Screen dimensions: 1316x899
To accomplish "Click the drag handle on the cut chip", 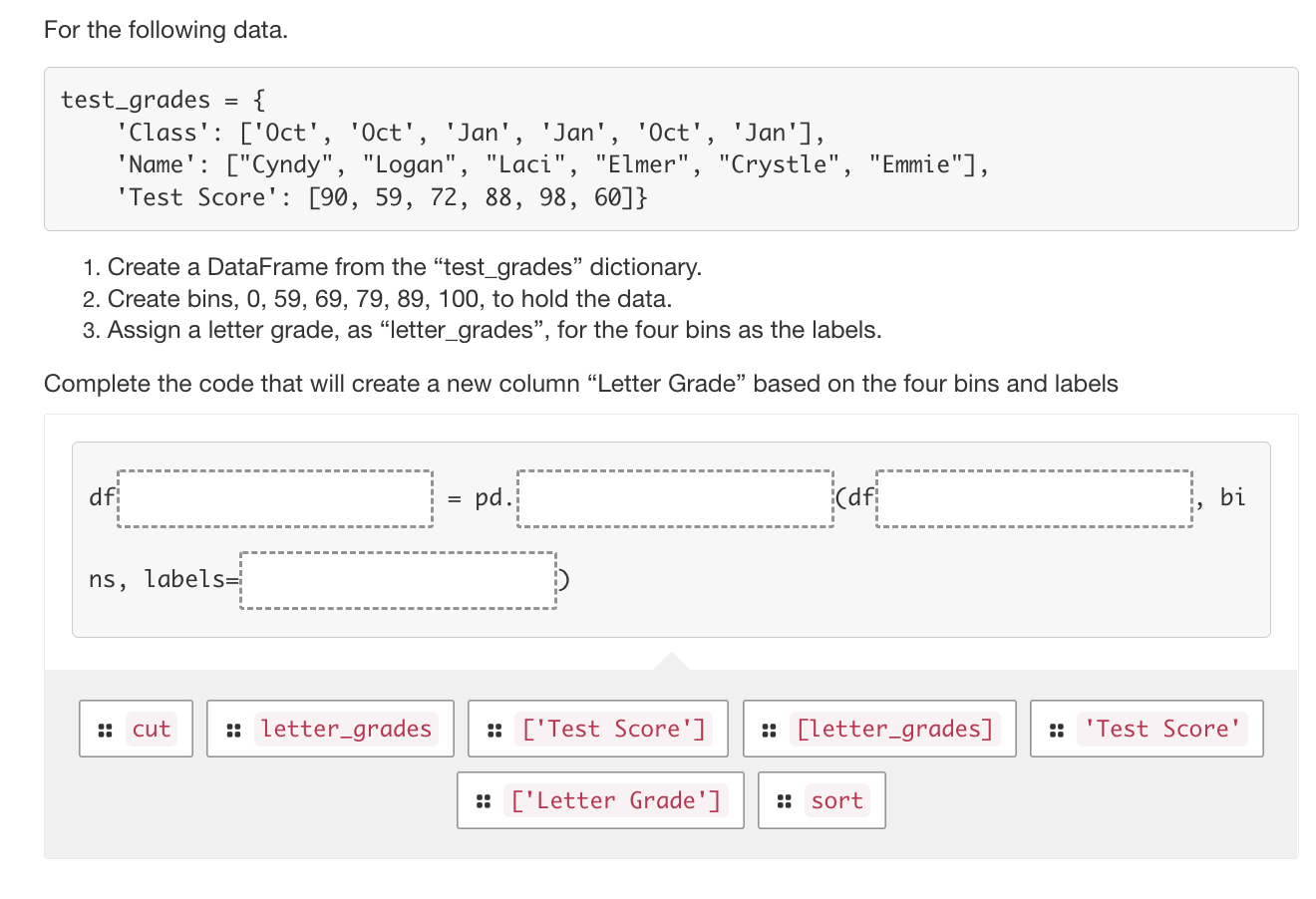I will tap(105, 730).
